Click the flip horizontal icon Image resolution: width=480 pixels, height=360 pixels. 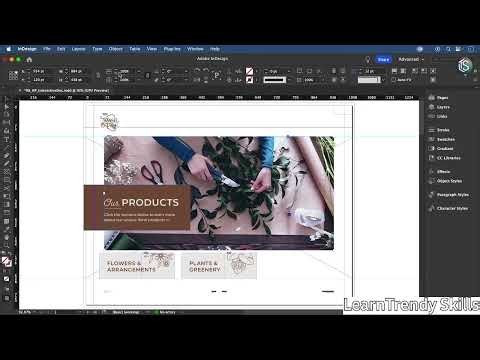(197, 80)
